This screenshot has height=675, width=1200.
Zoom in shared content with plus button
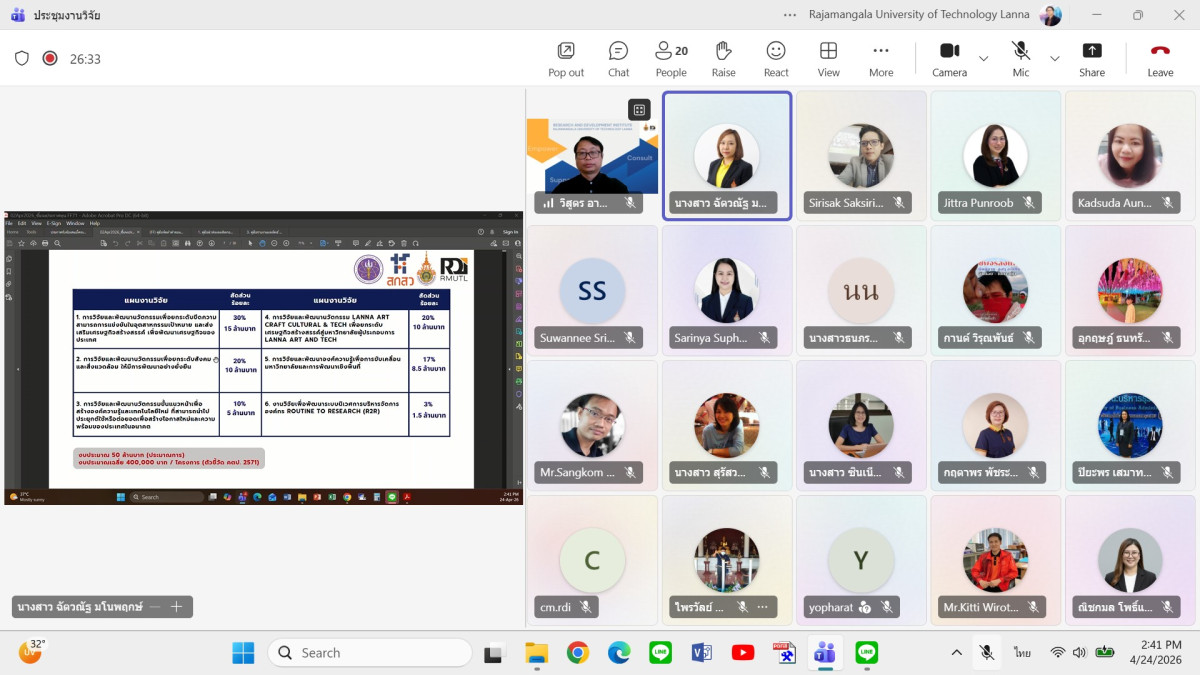(x=177, y=606)
